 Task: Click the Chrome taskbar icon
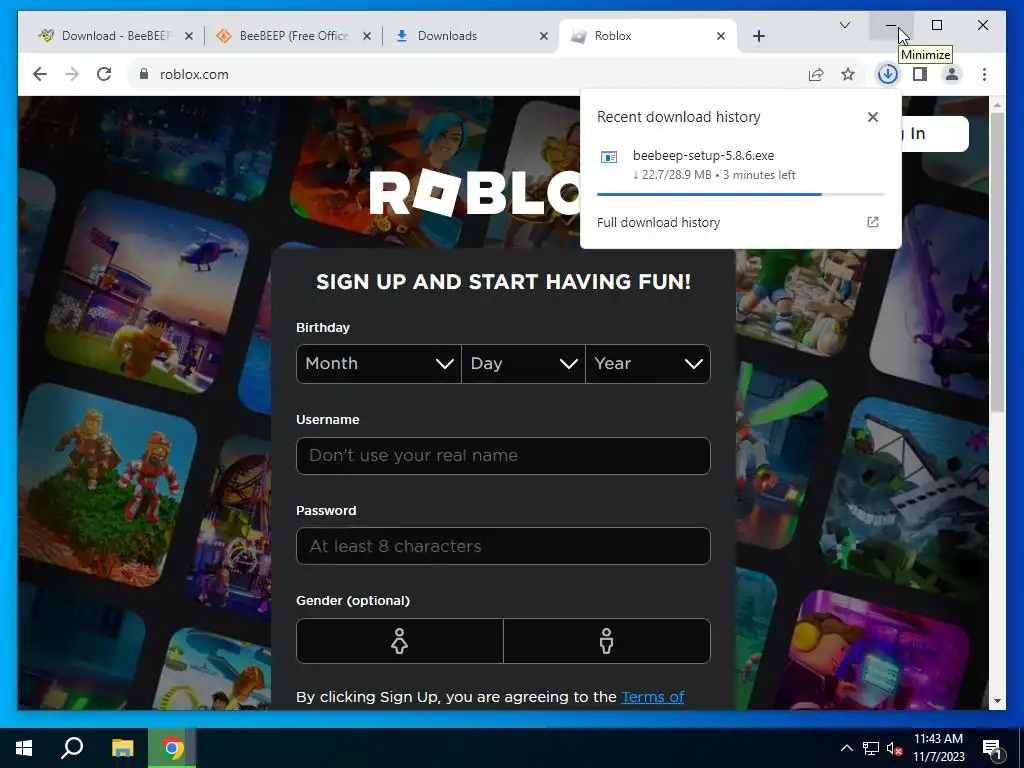(x=172, y=748)
